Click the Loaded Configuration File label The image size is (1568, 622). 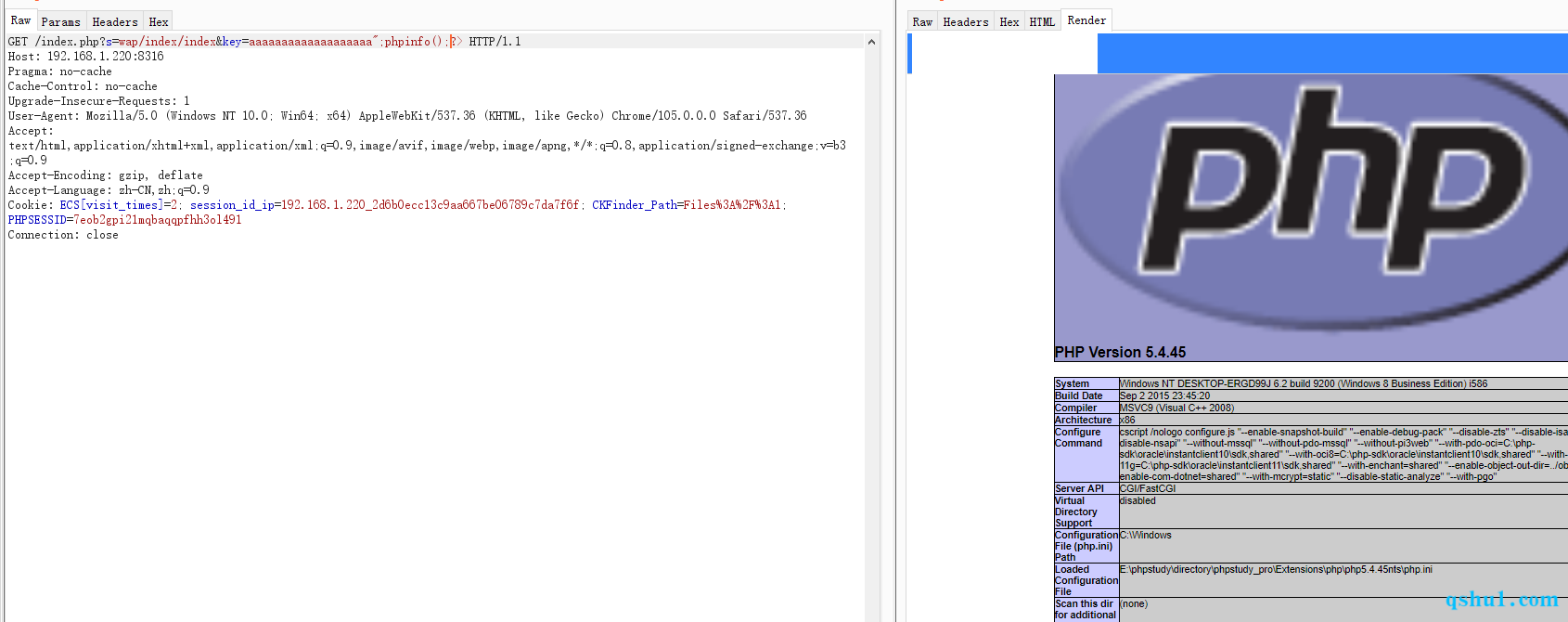tap(1086, 580)
